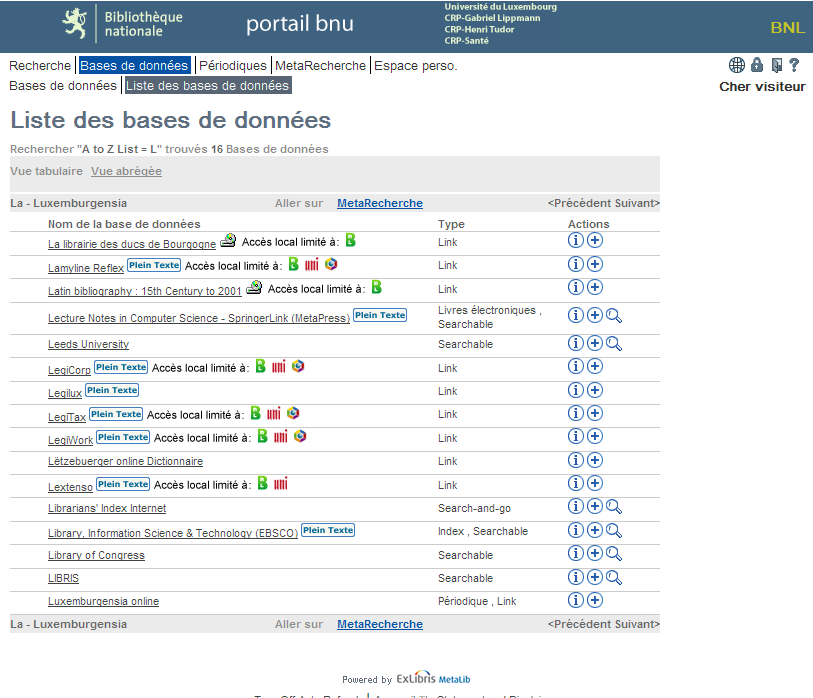
Task: Open the Lamyline Reflex database link
Action: (86, 268)
